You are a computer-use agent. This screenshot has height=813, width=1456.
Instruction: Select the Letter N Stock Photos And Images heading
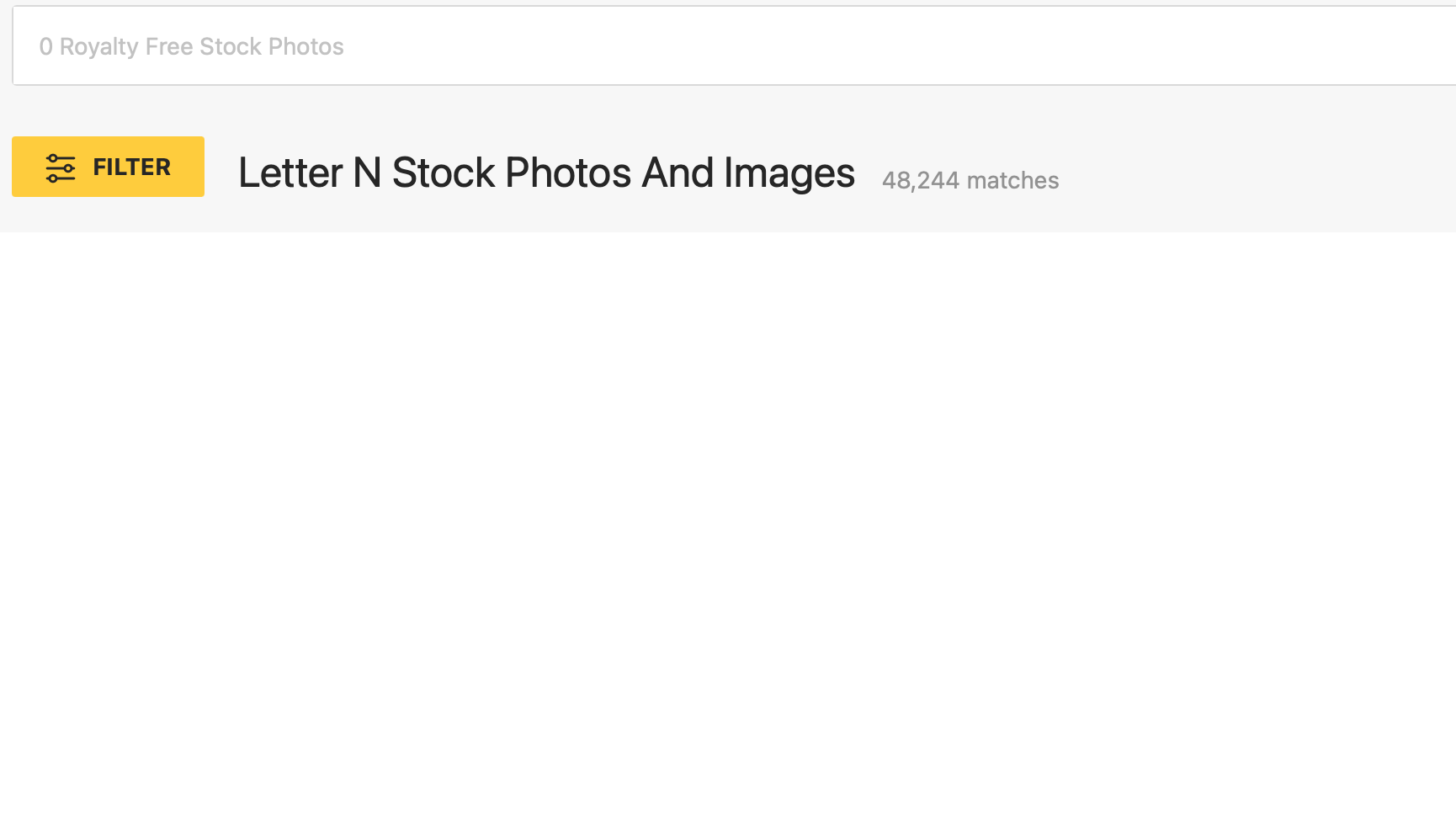pyautogui.click(x=546, y=173)
